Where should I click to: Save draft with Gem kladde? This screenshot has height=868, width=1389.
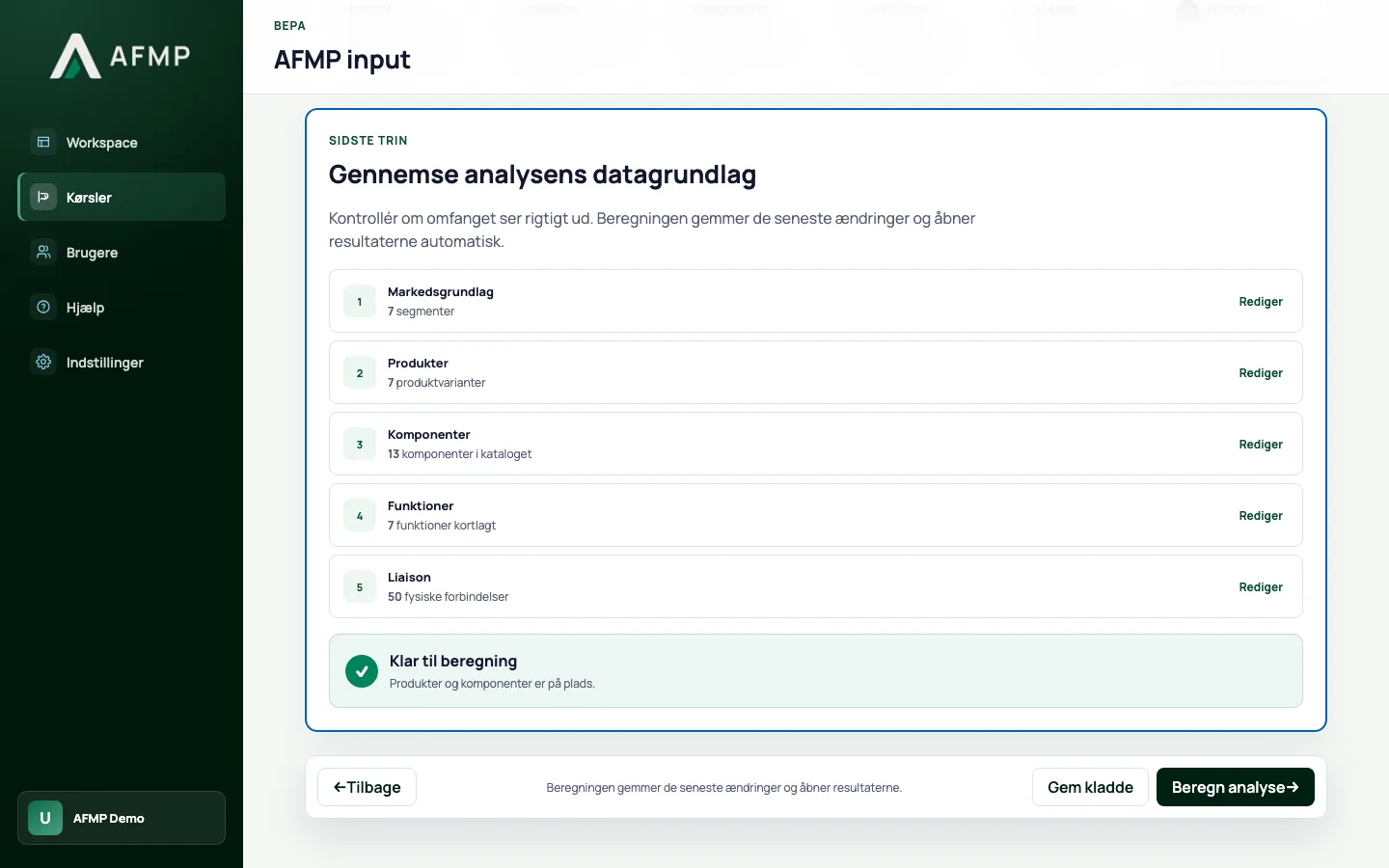click(x=1090, y=787)
